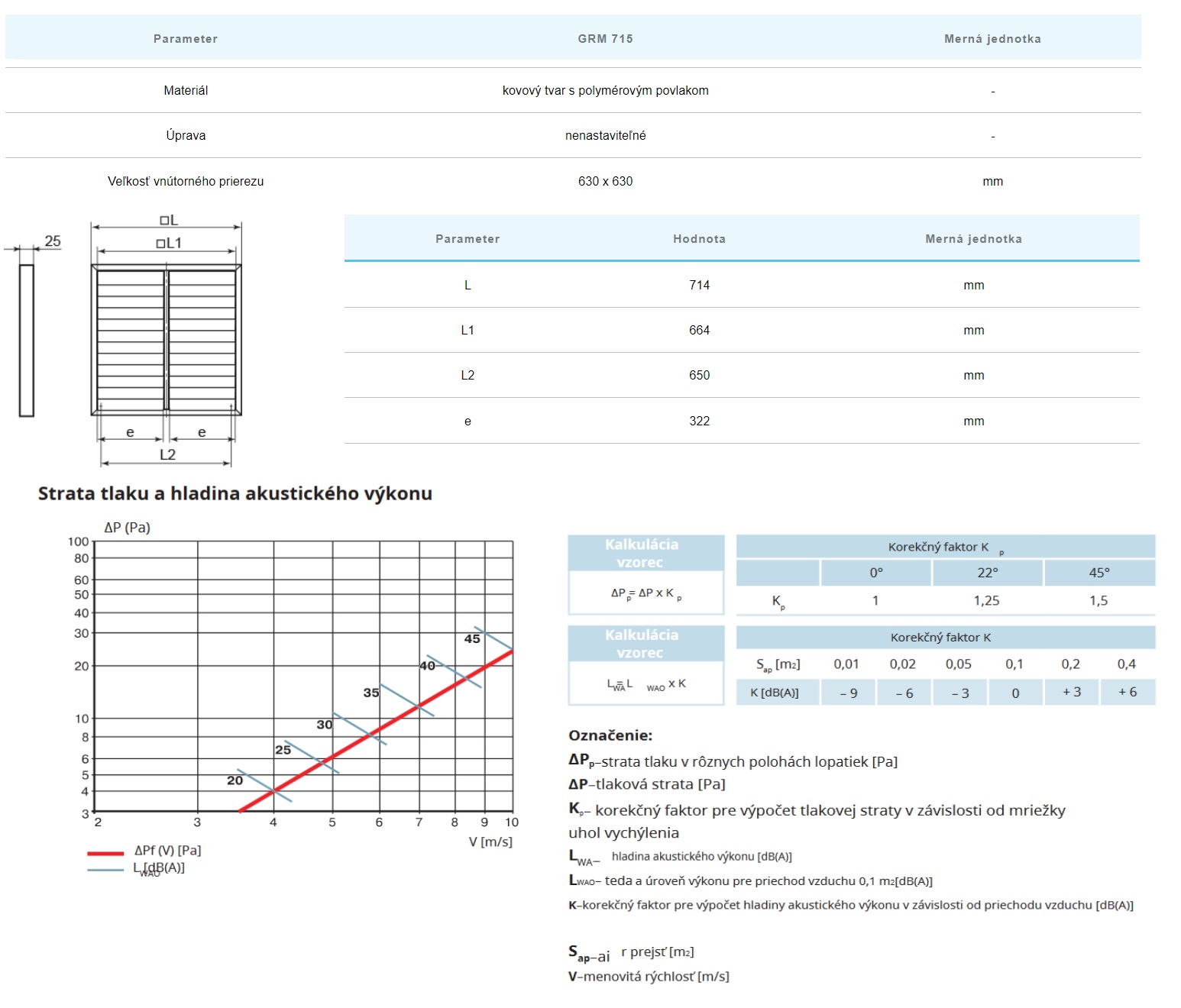
Task: Select the 714 value in the L row
Action: 699,286
